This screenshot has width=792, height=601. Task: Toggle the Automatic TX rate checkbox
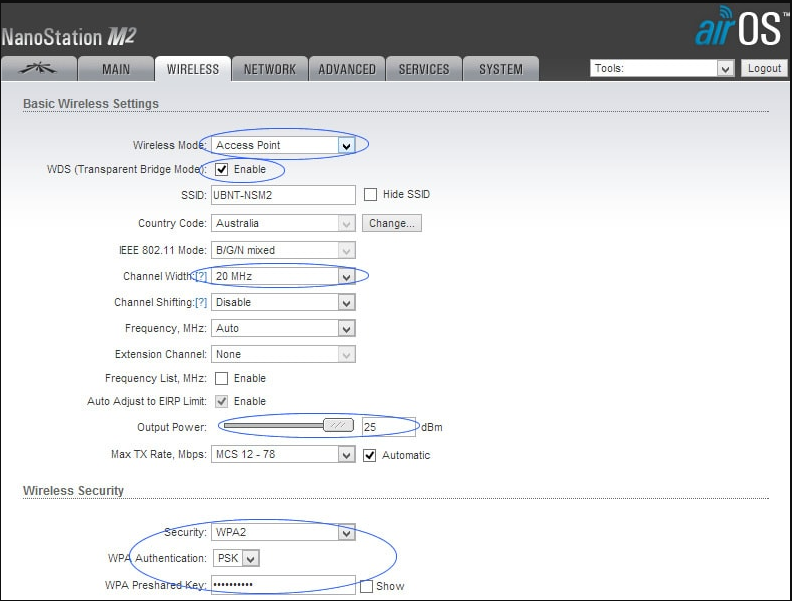(x=370, y=456)
